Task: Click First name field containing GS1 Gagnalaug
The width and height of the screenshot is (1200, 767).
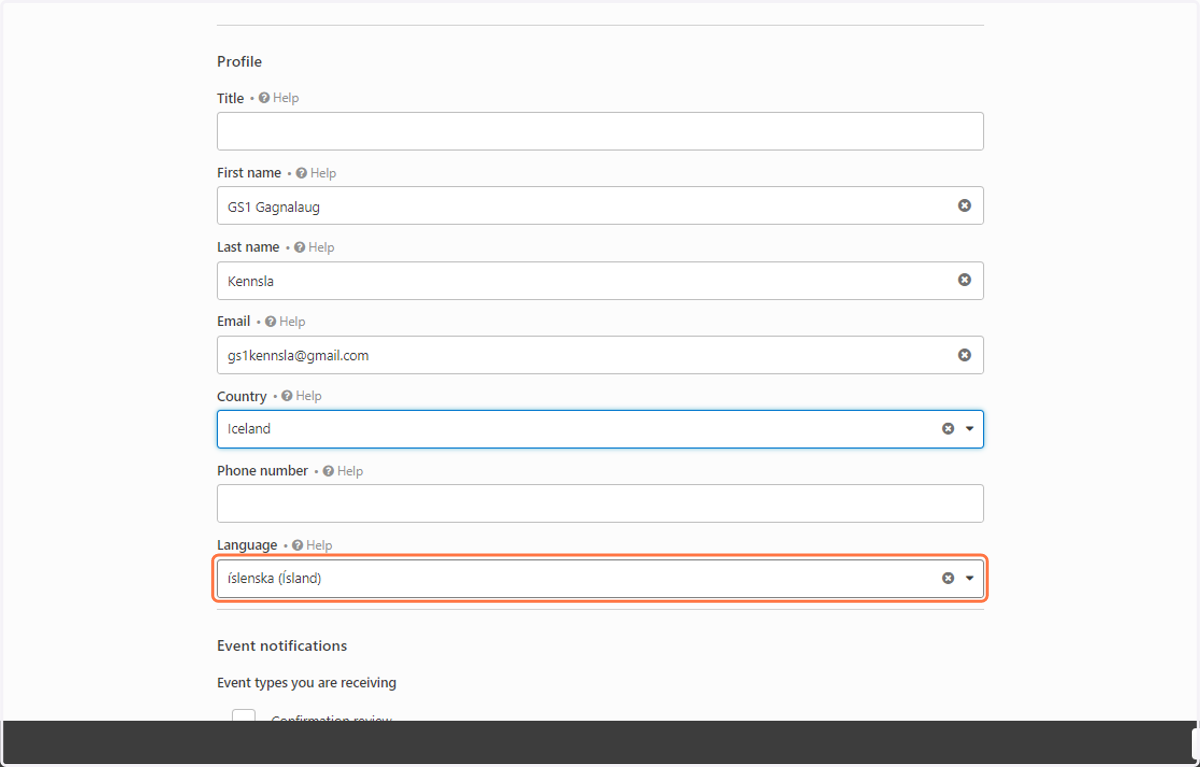Action: pos(600,206)
